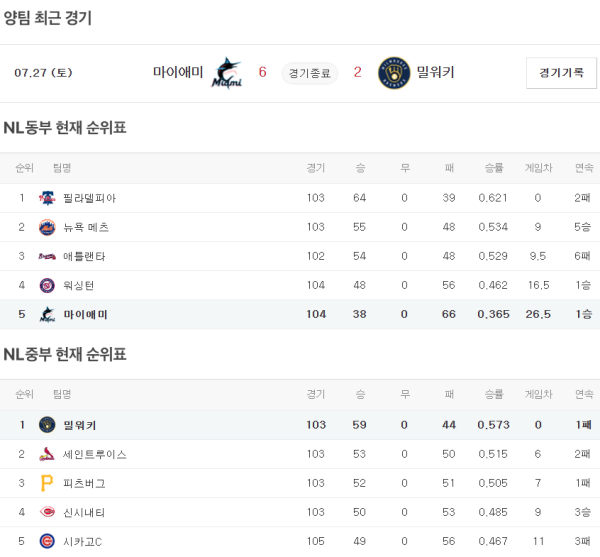Viewport: 600px width, 557px height.
Task: Click the Washington Nationals team logo
Action: click(47, 285)
